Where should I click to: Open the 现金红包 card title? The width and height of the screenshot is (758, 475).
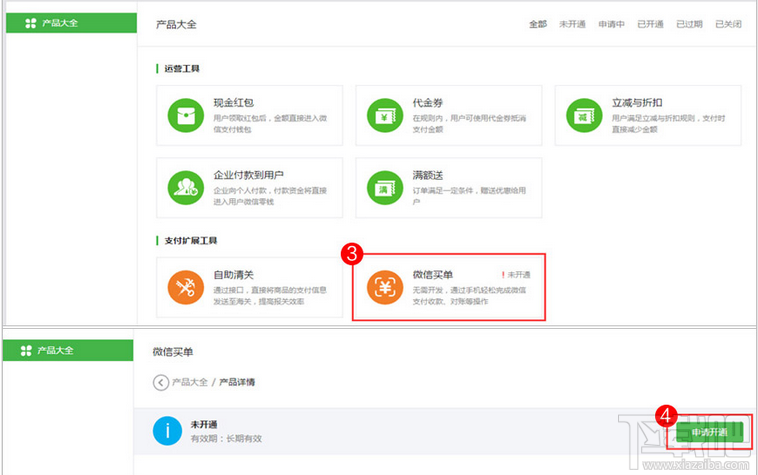pos(233,102)
